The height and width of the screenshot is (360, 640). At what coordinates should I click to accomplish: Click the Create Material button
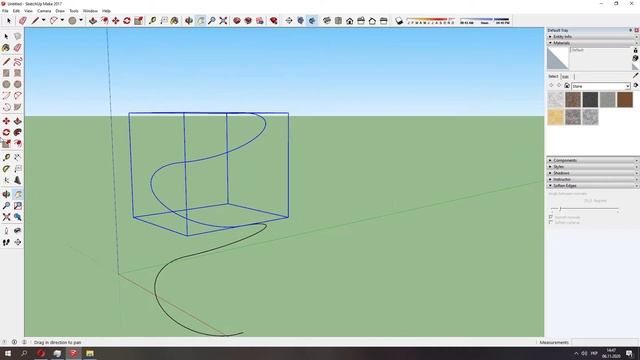[636, 58]
